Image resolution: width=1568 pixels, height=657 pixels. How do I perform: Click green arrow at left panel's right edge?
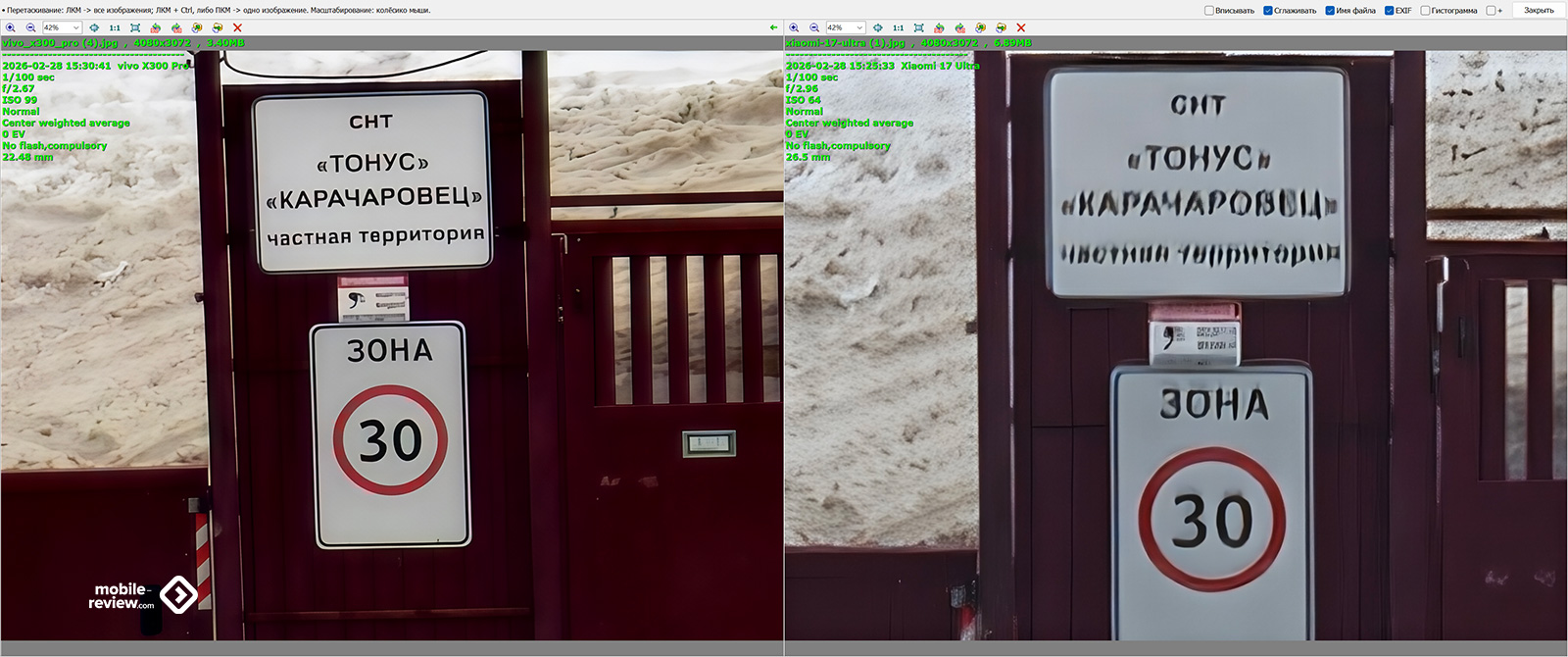pos(774,27)
